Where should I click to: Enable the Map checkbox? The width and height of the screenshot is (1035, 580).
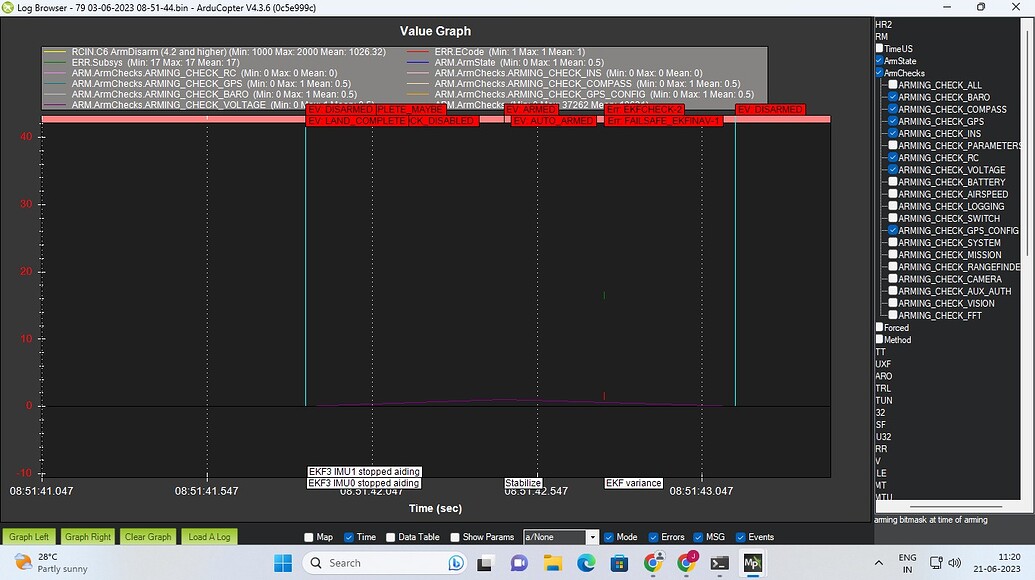(308, 537)
